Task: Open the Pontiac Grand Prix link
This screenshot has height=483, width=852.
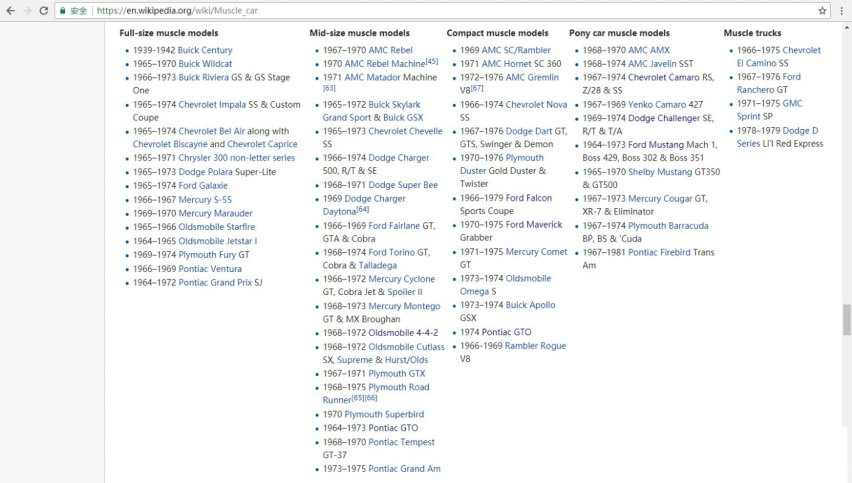Action: point(215,282)
